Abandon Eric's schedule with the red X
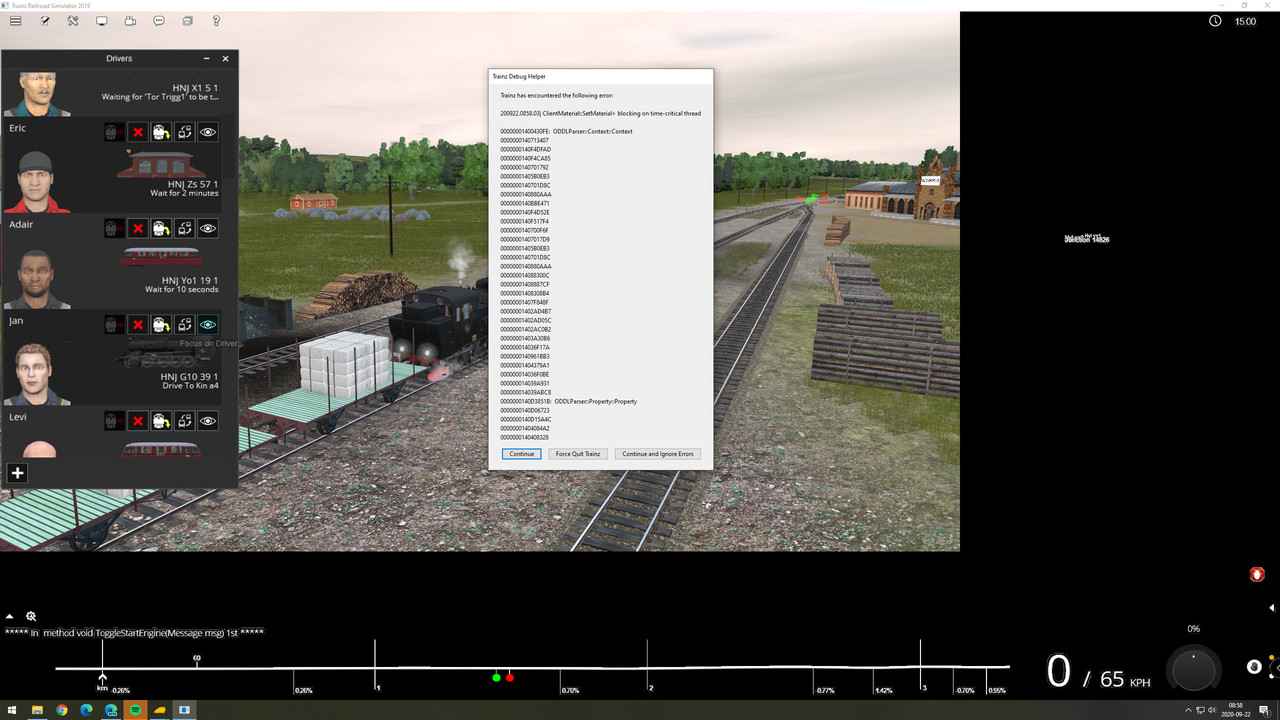This screenshot has width=1280, height=720. point(138,131)
